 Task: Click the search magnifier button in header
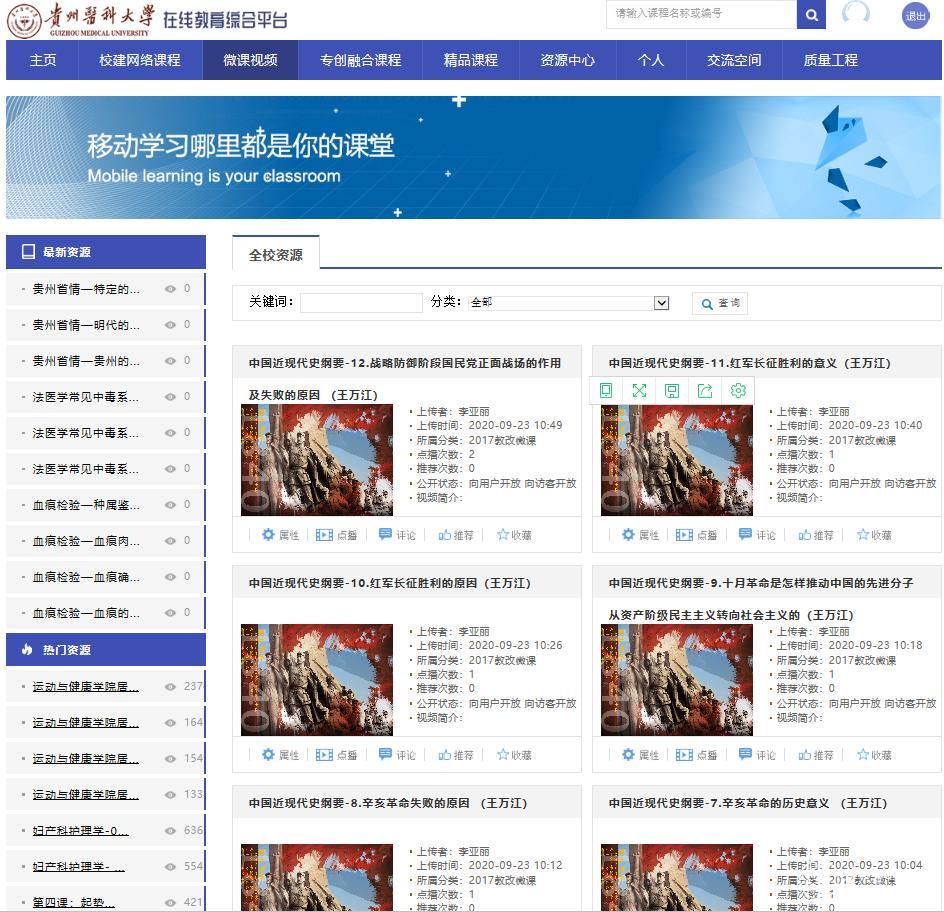811,15
